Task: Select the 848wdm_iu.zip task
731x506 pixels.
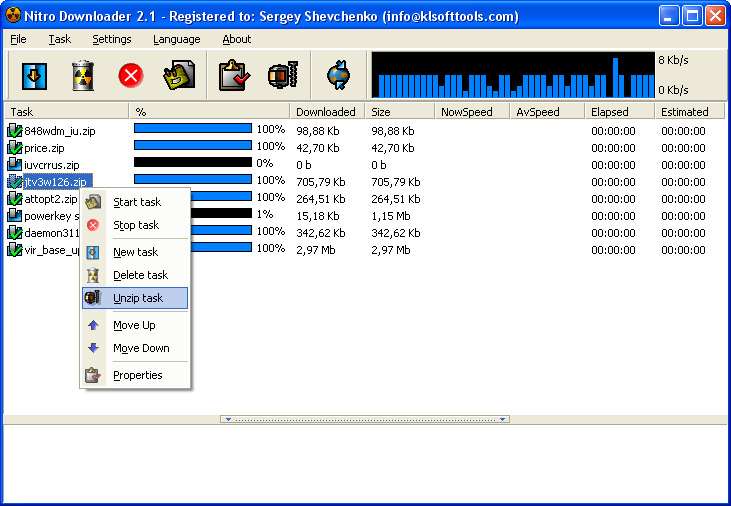Action: click(x=60, y=132)
